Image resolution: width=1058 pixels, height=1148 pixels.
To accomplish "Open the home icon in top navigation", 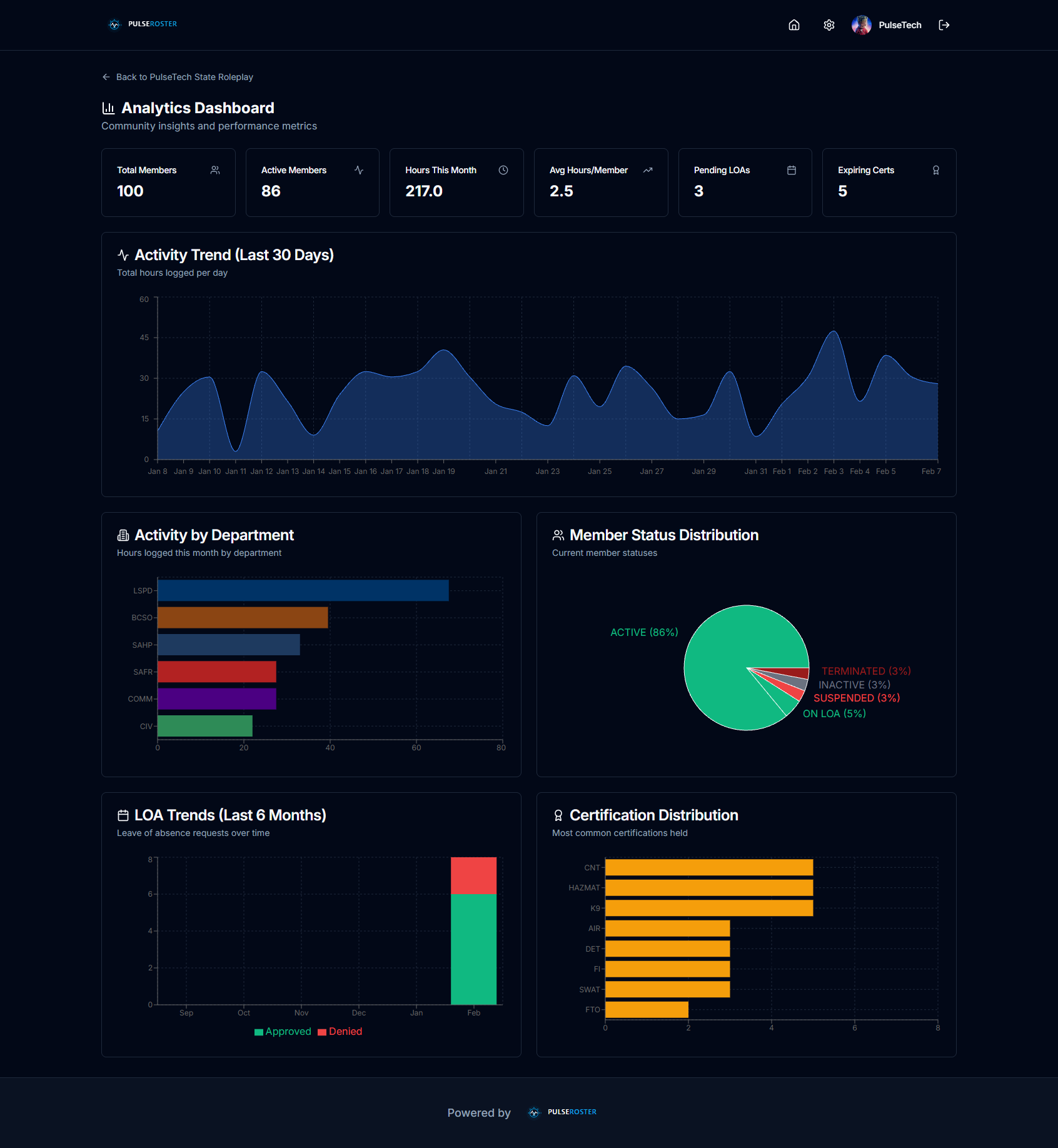I will tap(793, 25).
